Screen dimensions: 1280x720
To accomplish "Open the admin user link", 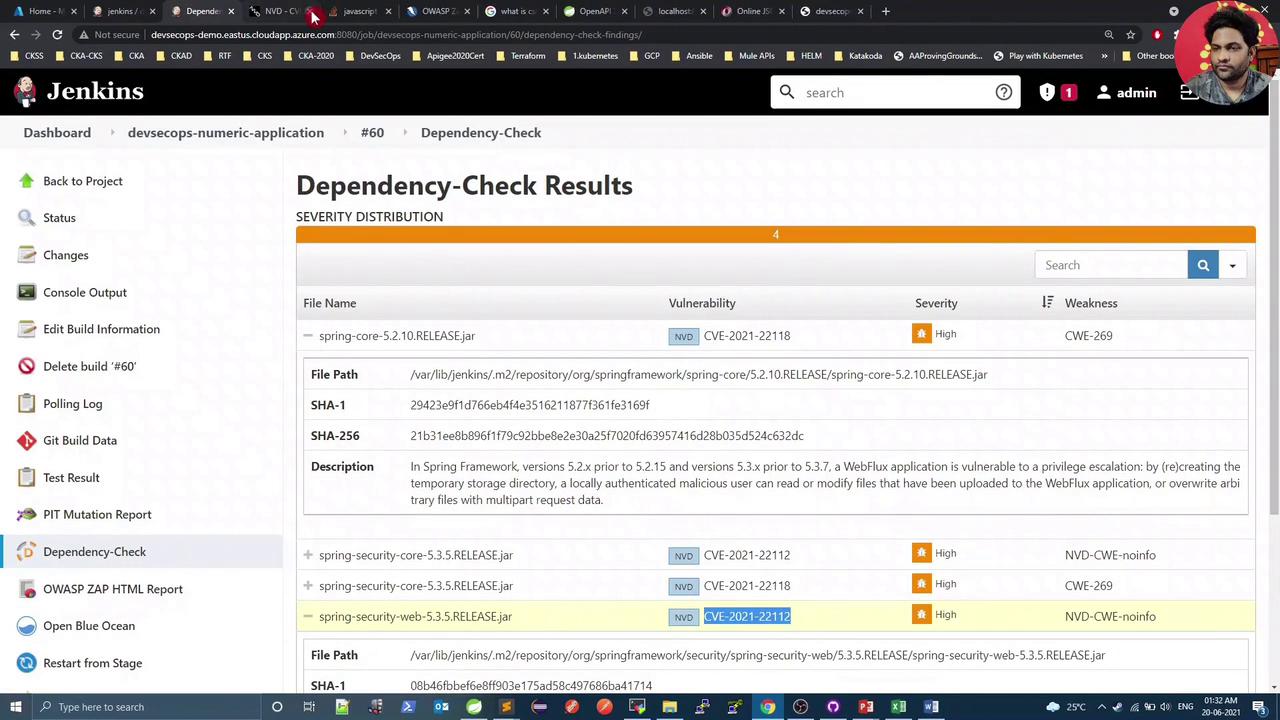I will (x=1126, y=93).
